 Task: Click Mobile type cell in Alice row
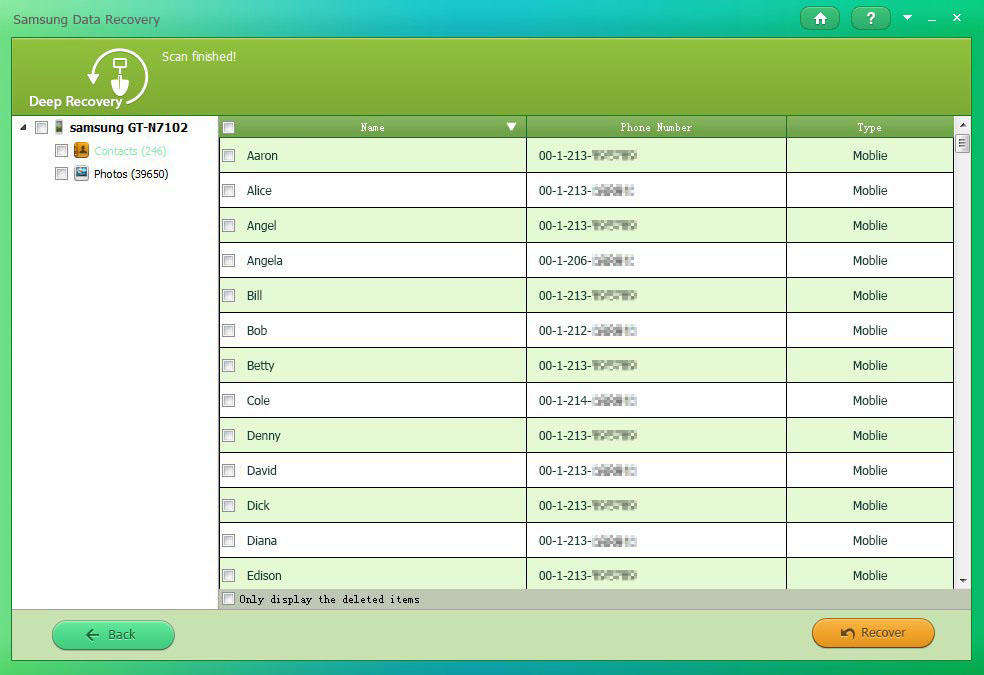870,191
